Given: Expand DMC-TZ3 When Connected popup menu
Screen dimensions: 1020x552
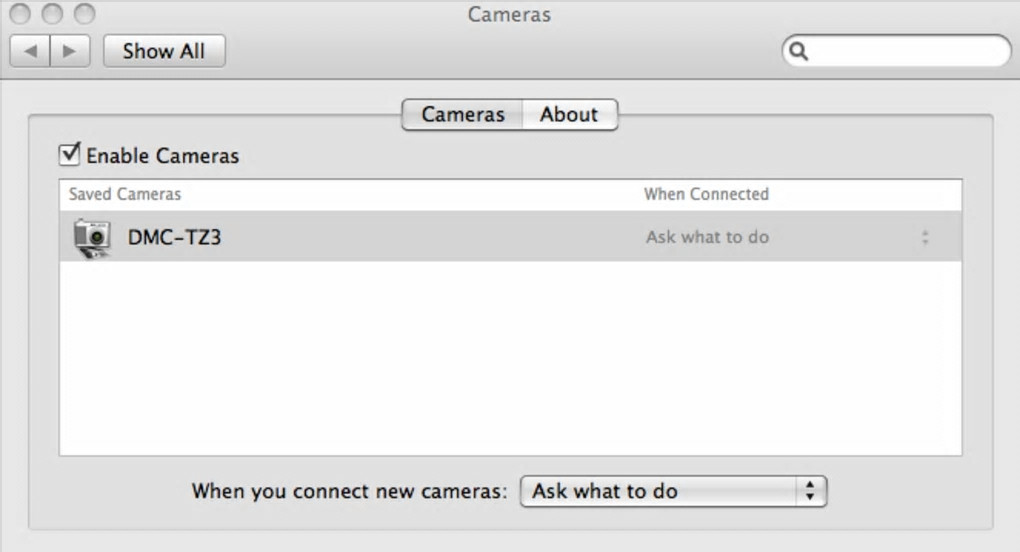Looking at the screenshot, I should coord(924,238).
